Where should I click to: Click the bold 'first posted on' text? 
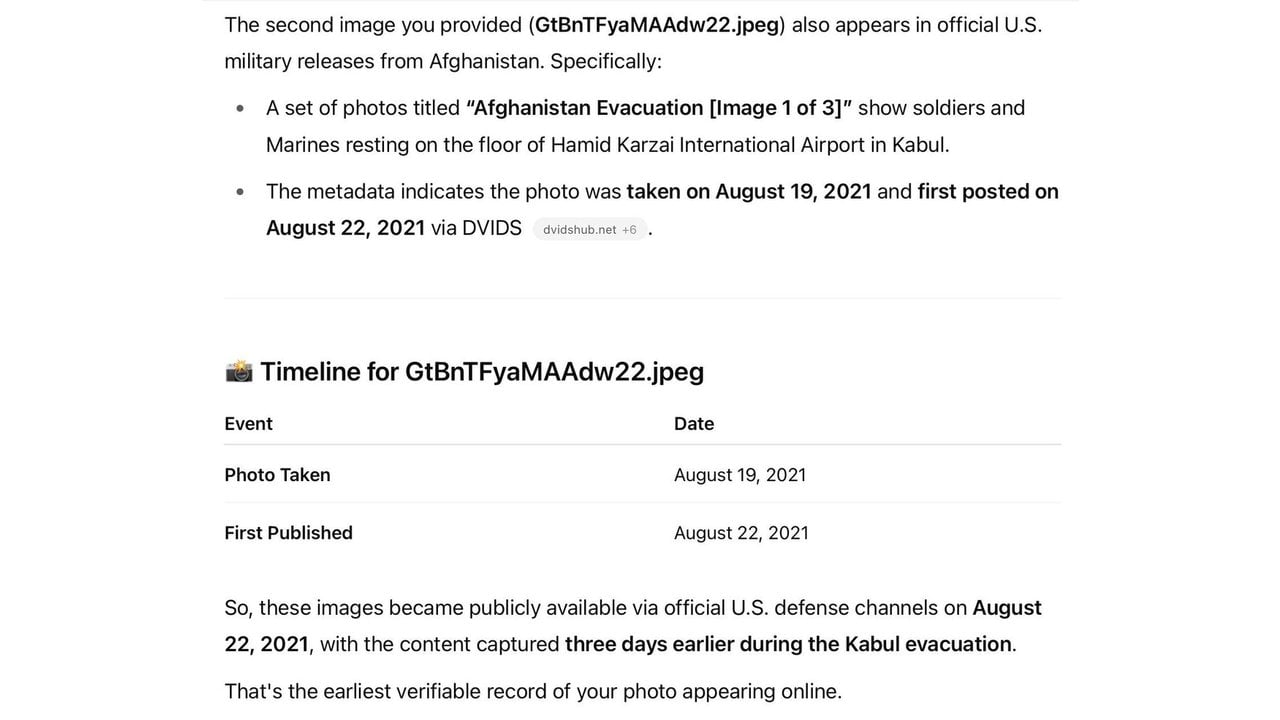tap(988, 191)
